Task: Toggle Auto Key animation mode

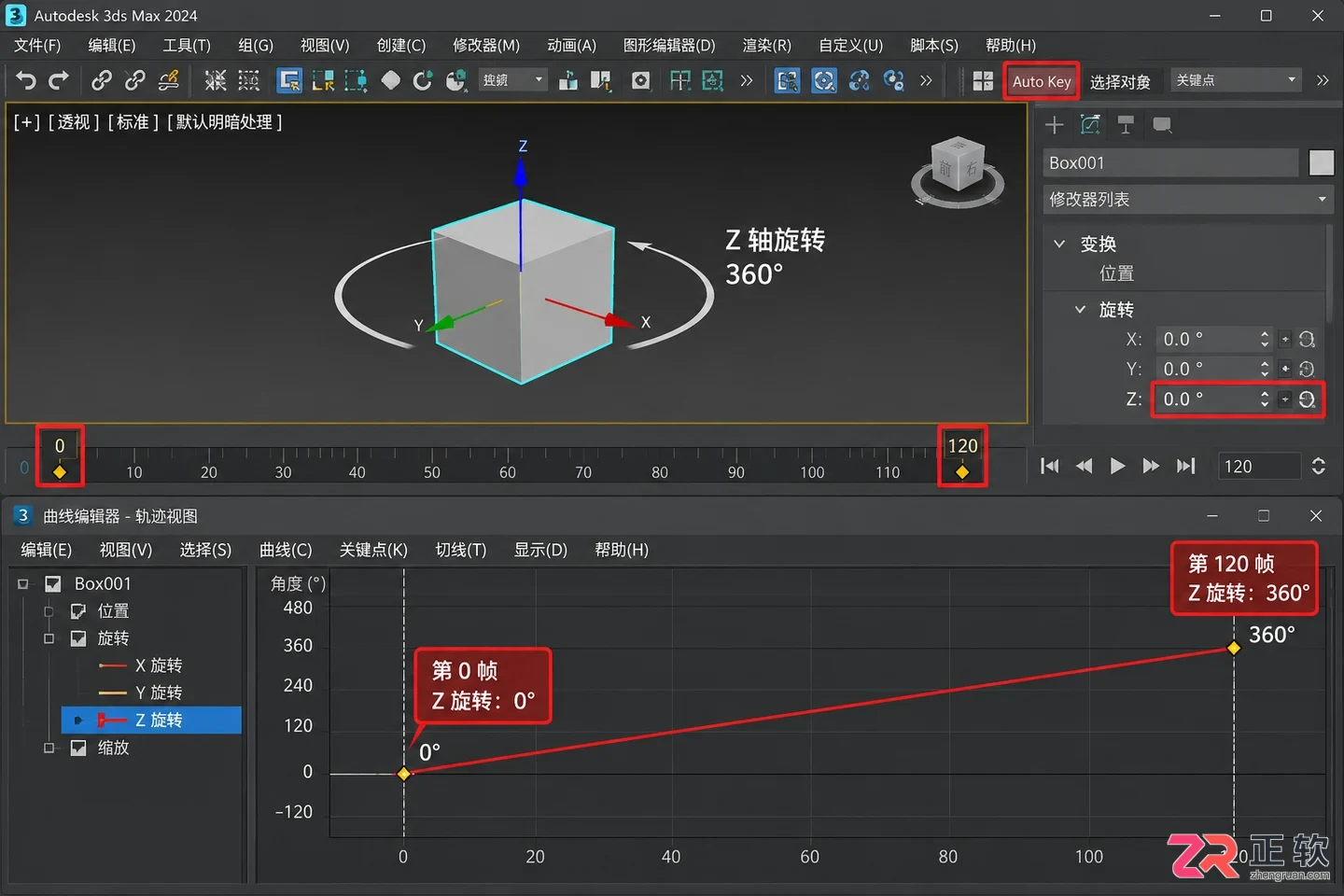Action: coord(1042,81)
